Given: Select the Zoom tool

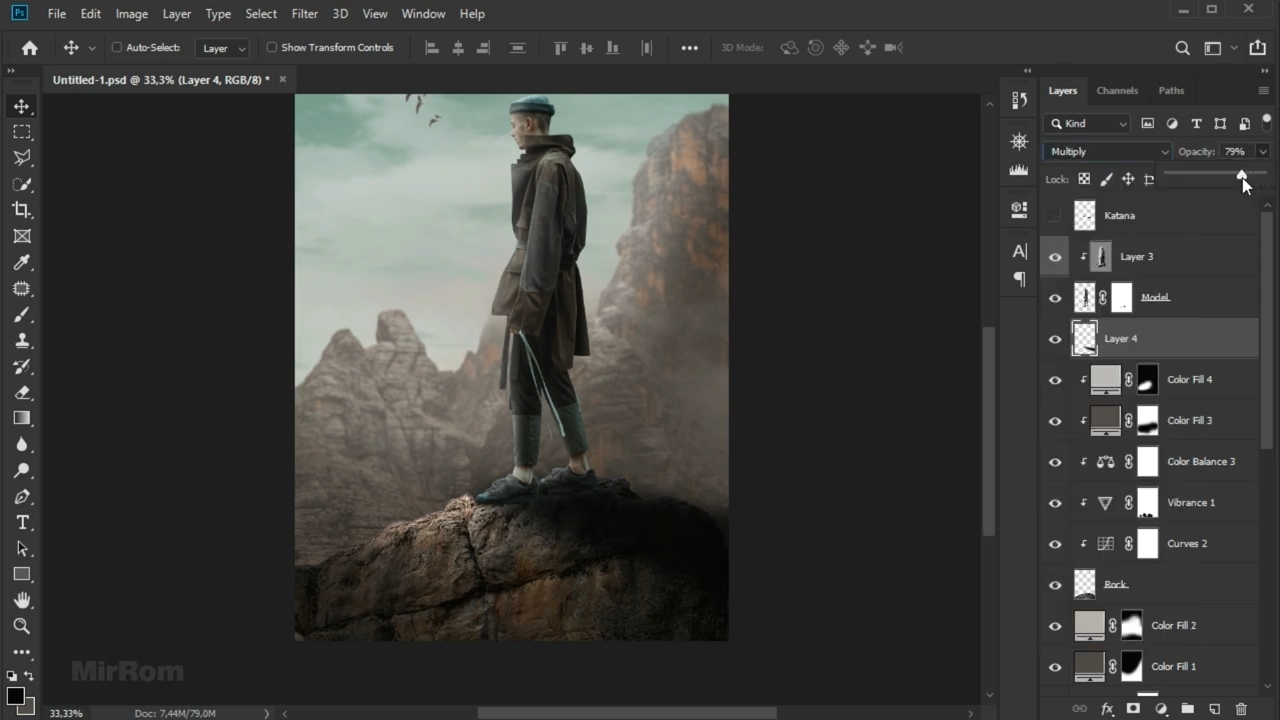Looking at the screenshot, I should tap(21, 626).
